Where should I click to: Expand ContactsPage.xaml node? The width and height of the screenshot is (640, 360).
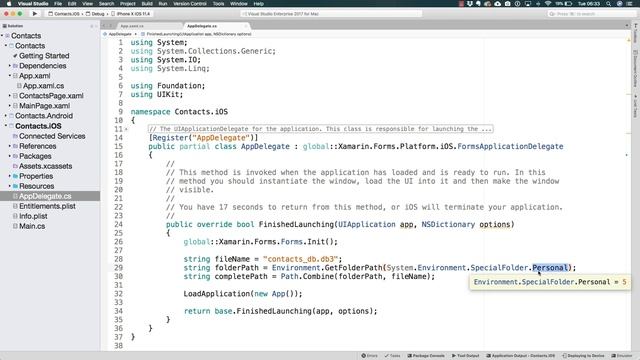(x=10, y=96)
